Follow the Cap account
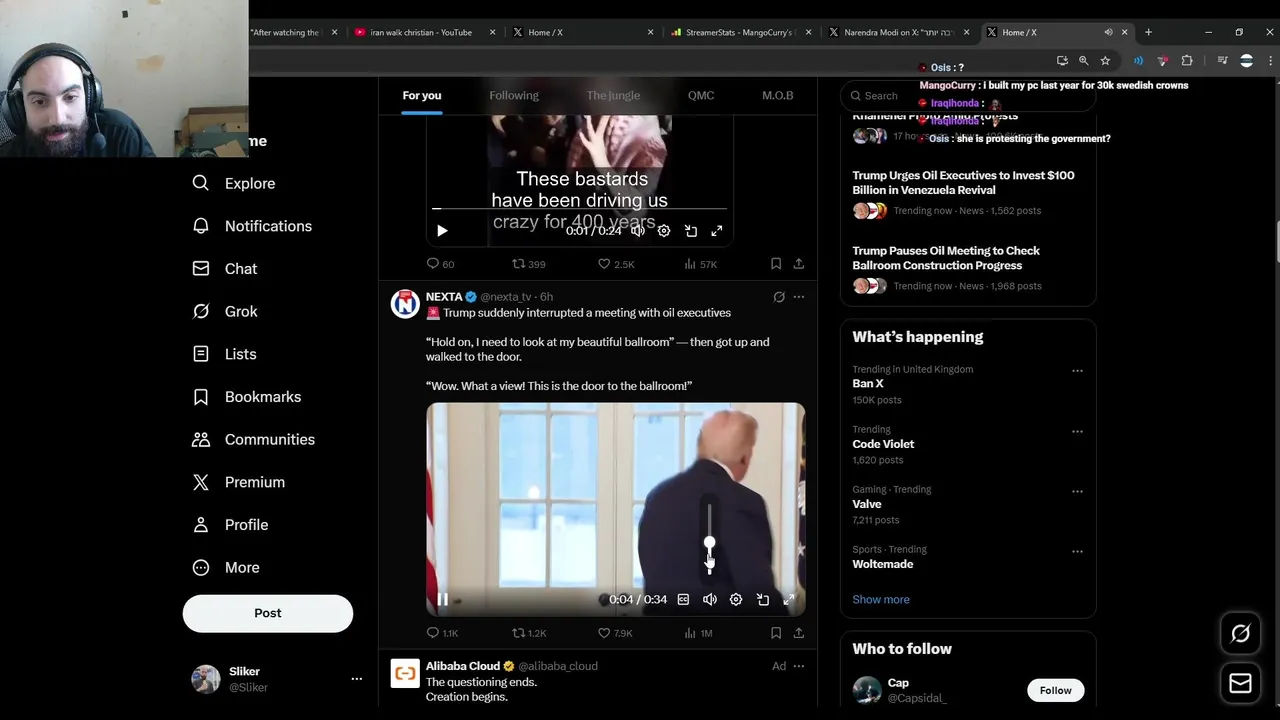The height and width of the screenshot is (720, 1280). point(1055,690)
